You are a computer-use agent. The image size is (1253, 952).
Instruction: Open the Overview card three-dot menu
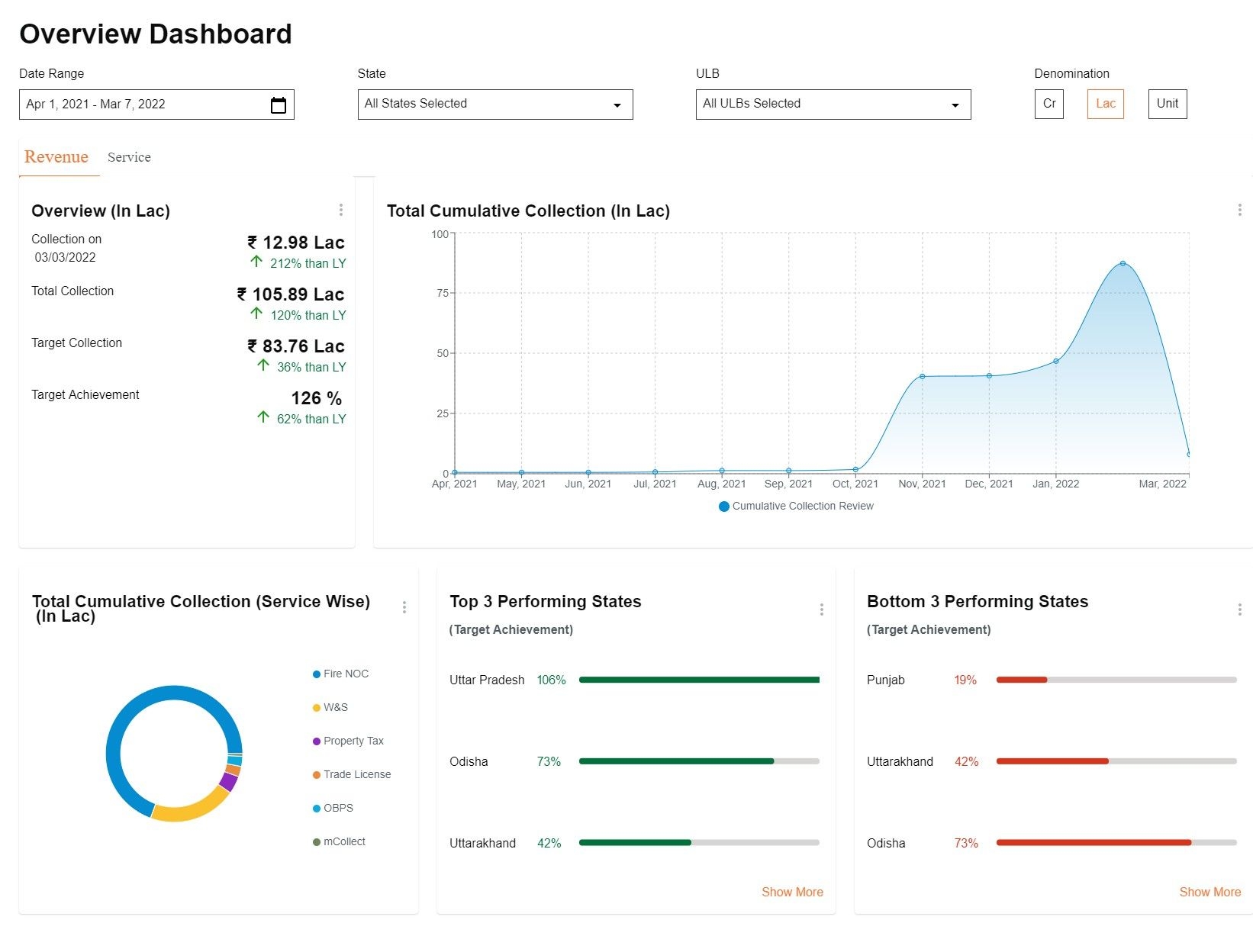[x=340, y=210]
